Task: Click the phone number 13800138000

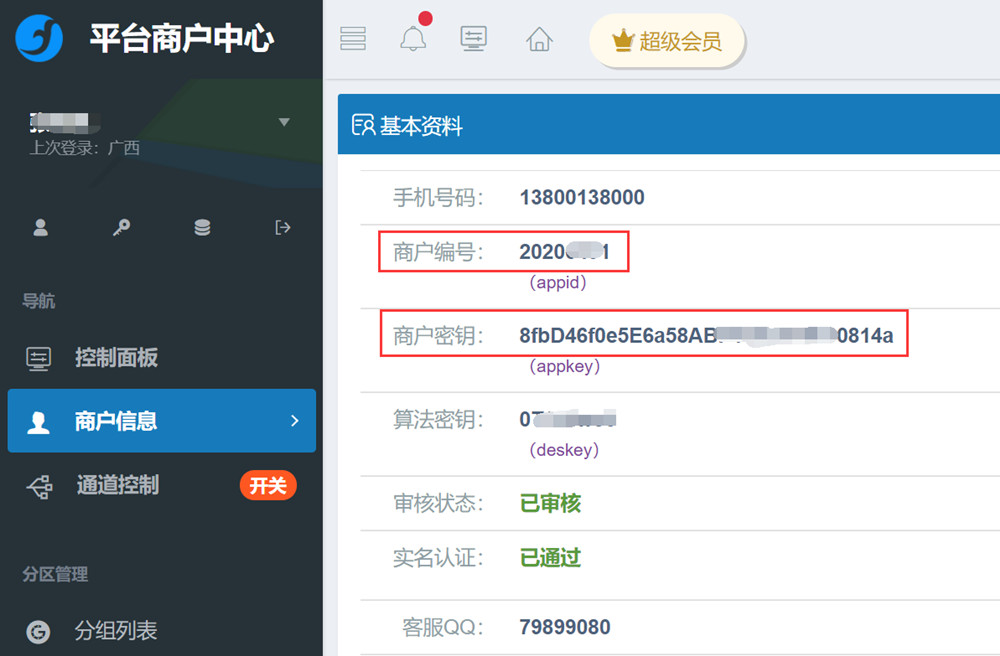Action: click(x=582, y=197)
